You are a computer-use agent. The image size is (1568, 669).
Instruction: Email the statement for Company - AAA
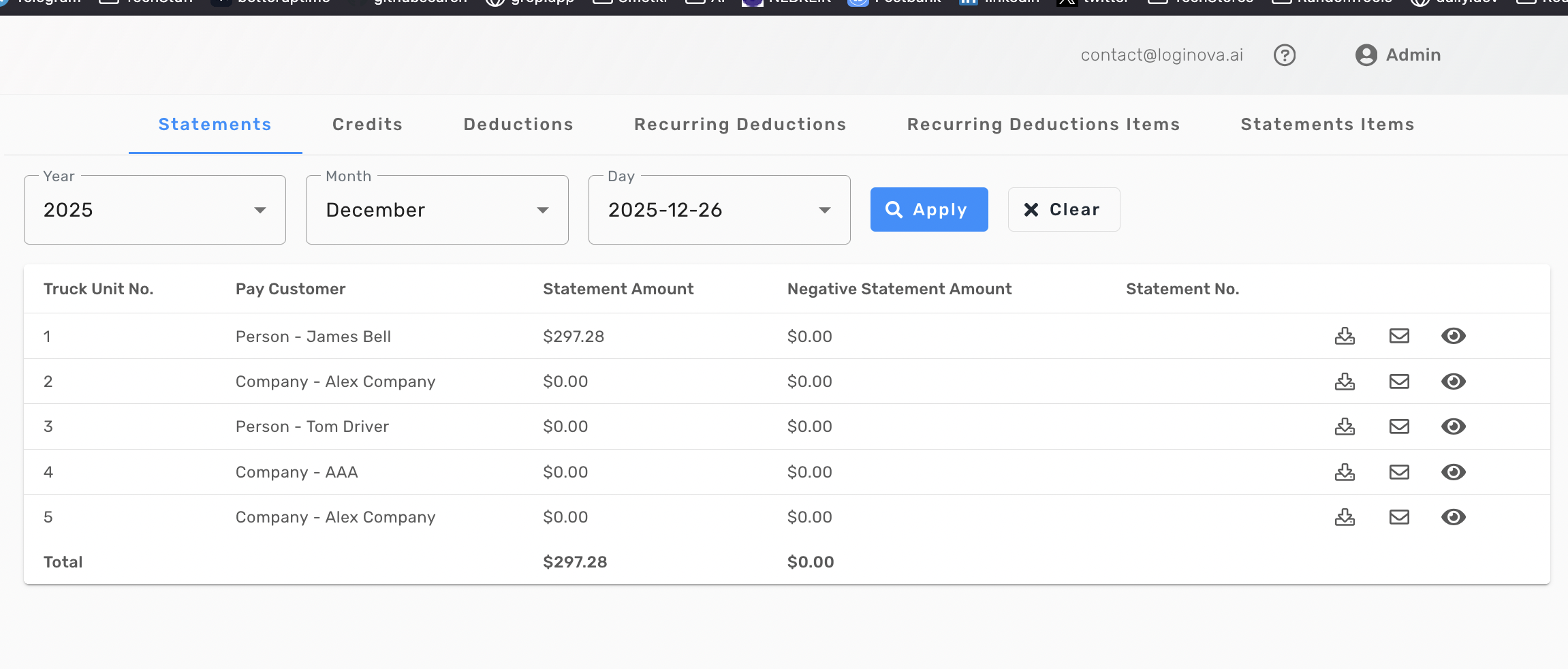click(x=1399, y=471)
